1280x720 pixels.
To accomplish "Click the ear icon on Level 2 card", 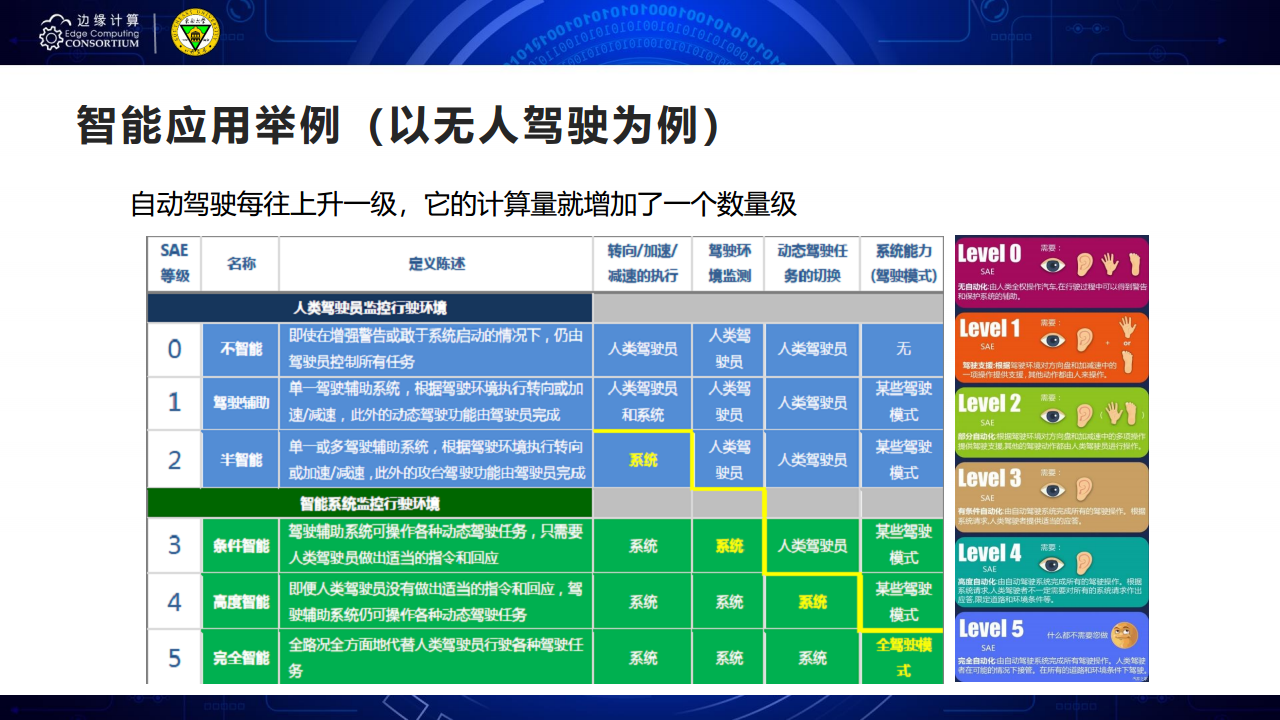I will [1084, 415].
